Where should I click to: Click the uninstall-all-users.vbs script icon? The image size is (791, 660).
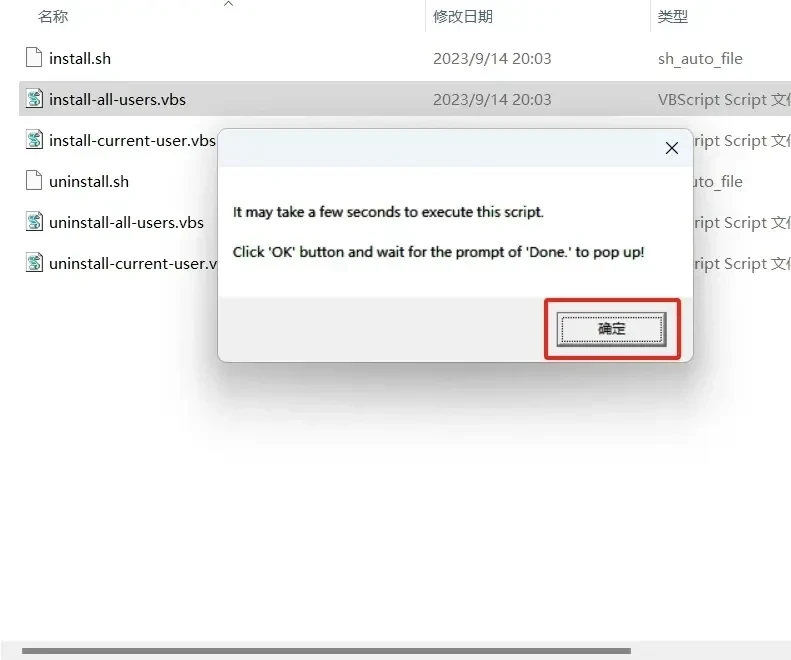[x=34, y=222]
